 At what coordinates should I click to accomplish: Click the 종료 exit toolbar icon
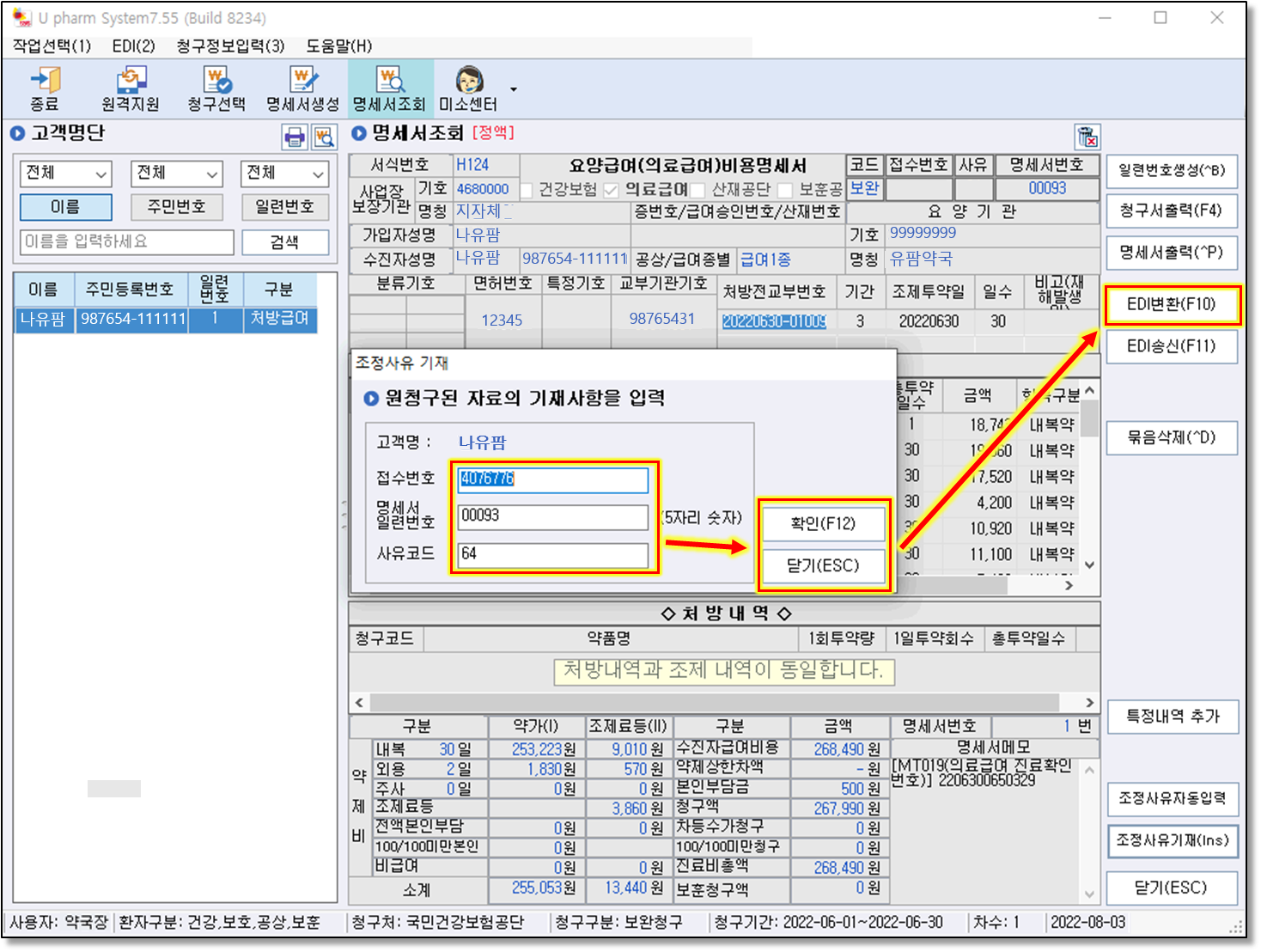click(x=45, y=88)
